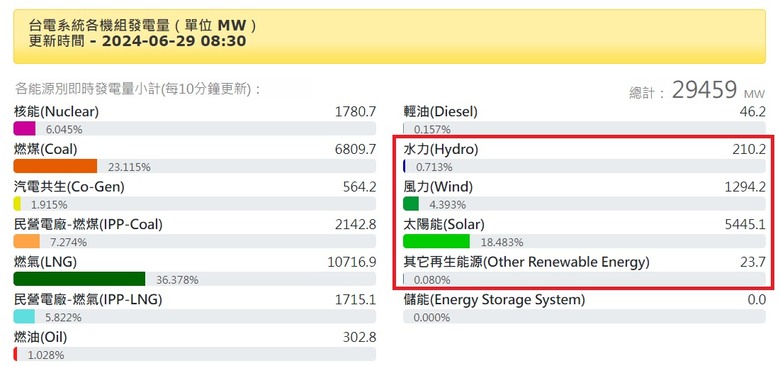The image size is (780, 366).
Task: Select the LNG dark green bar
Action: [x=79, y=279]
